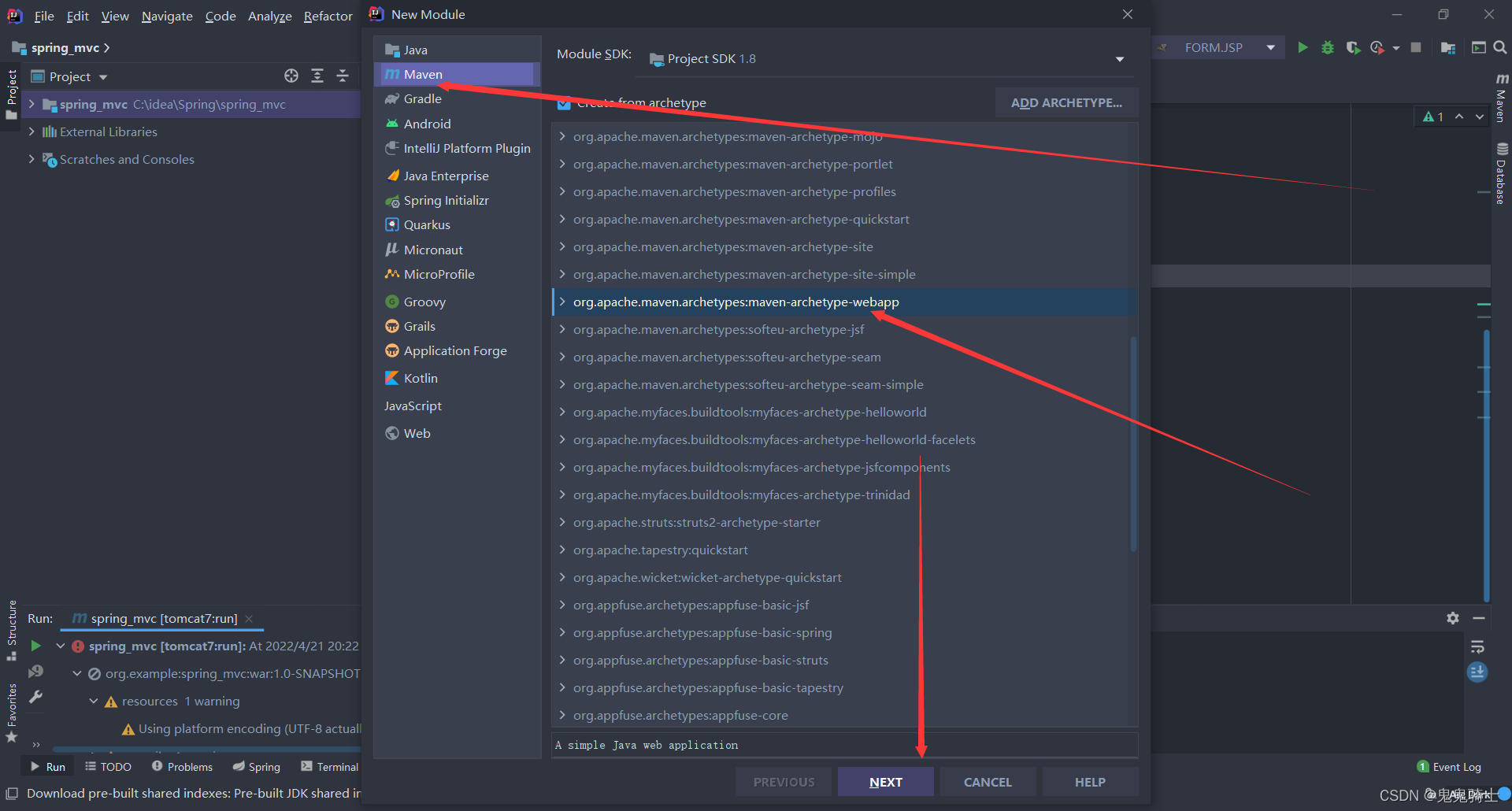Expand Scratches and Consoles tree node
The height and width of the screenshot is (811, 1512).
pyautogui.click(x=31, y=159)
